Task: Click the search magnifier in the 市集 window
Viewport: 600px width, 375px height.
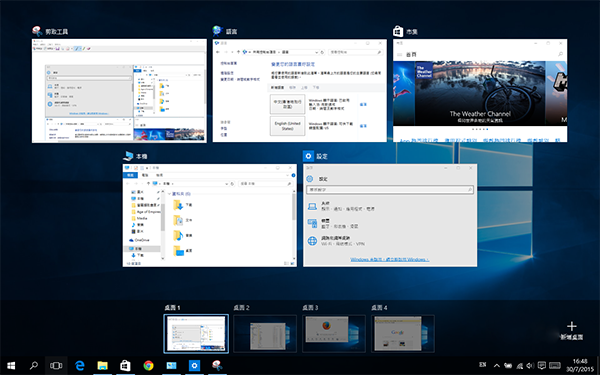Action: pyautogui.click(x=560, y=55)
